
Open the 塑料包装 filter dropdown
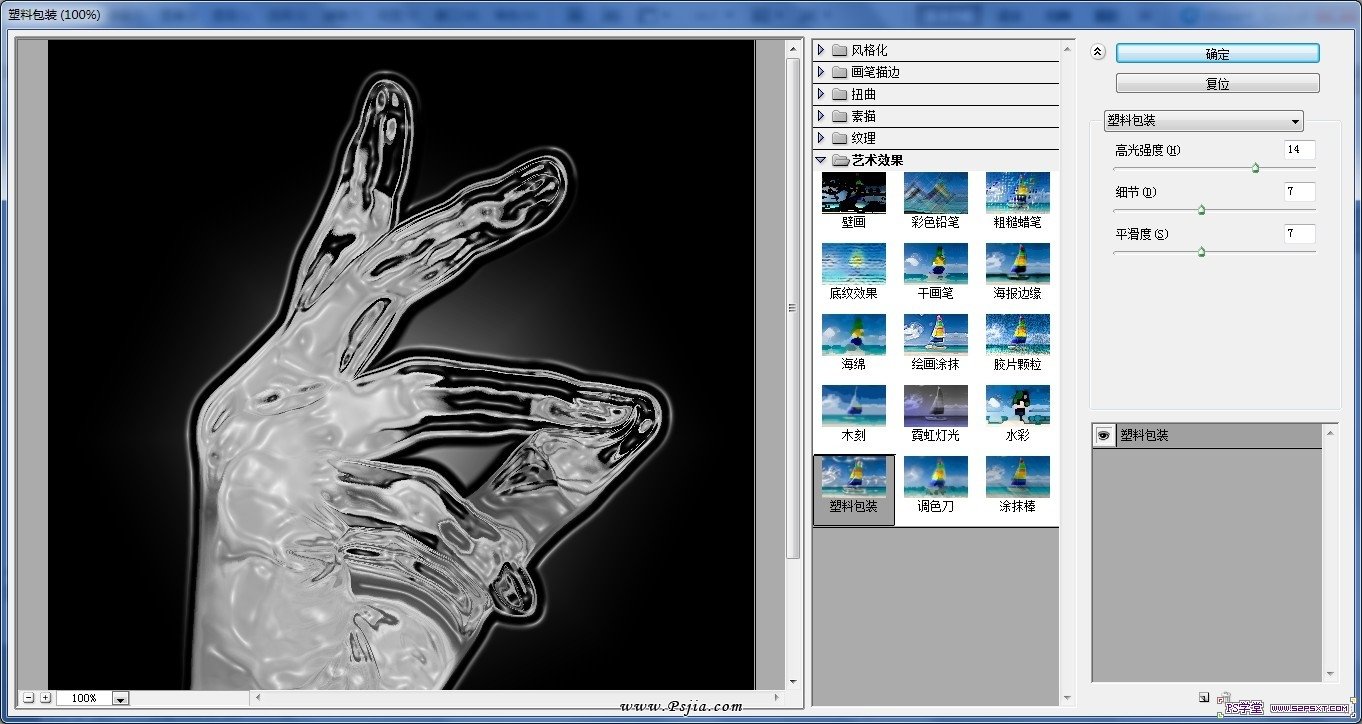click(1203, 121)
